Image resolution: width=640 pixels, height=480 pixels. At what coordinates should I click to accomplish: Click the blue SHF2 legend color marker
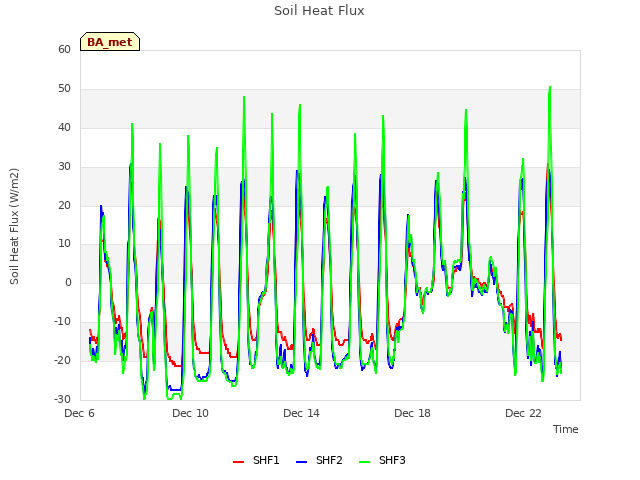point(301,462)
